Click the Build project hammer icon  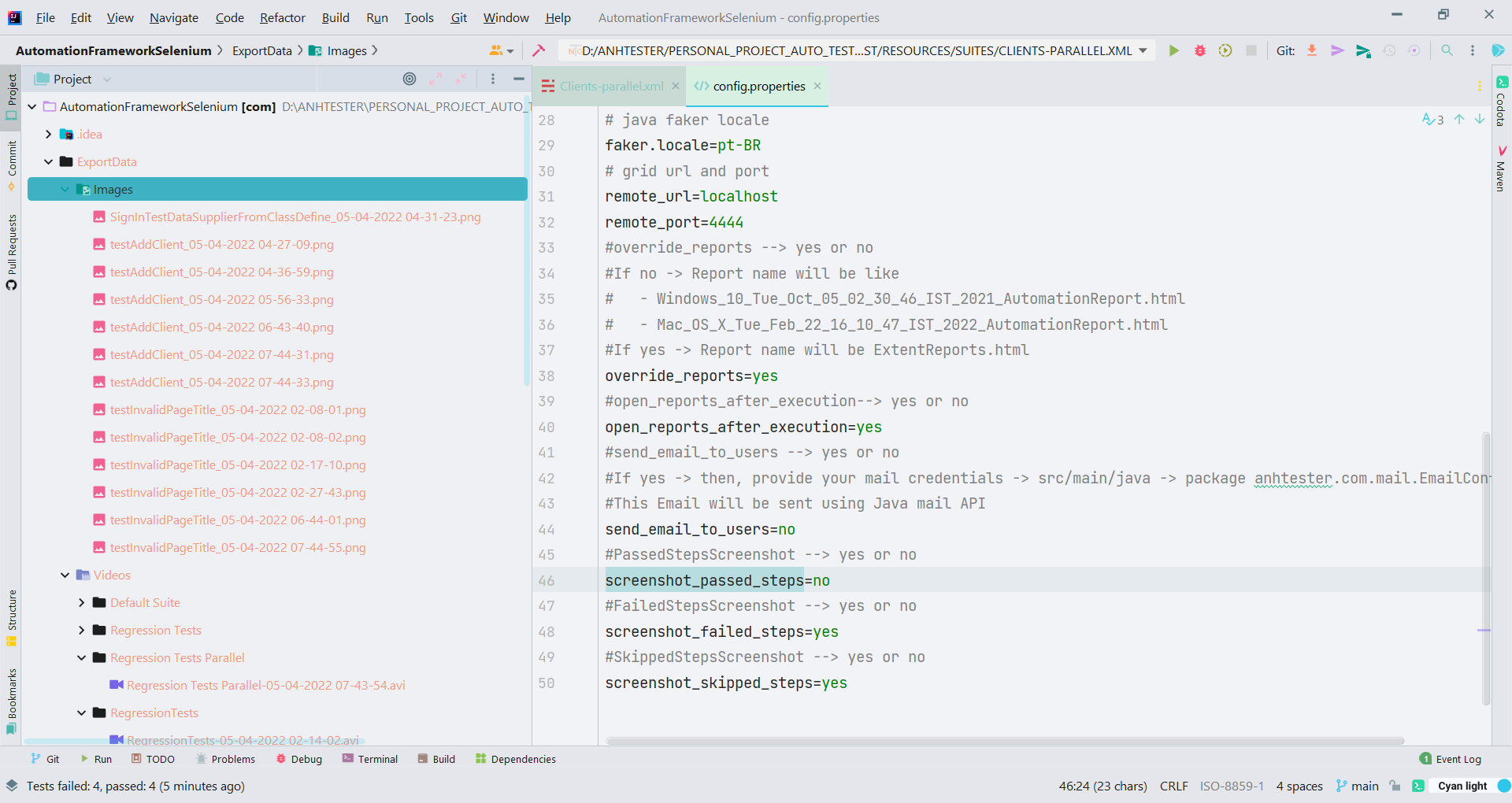tap(539, 50)
